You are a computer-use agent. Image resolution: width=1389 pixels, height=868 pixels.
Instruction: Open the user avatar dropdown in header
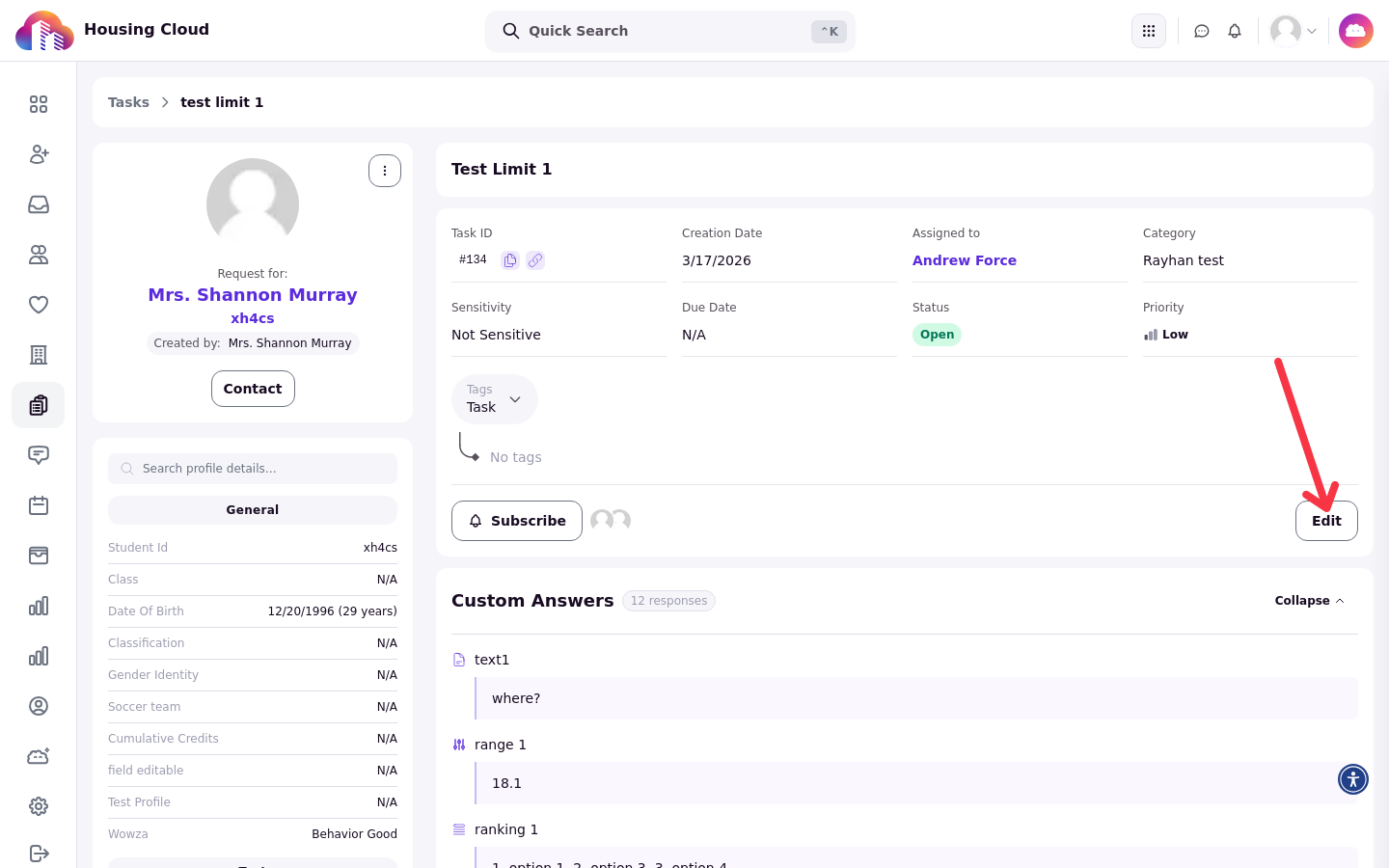pos(1294,31)
